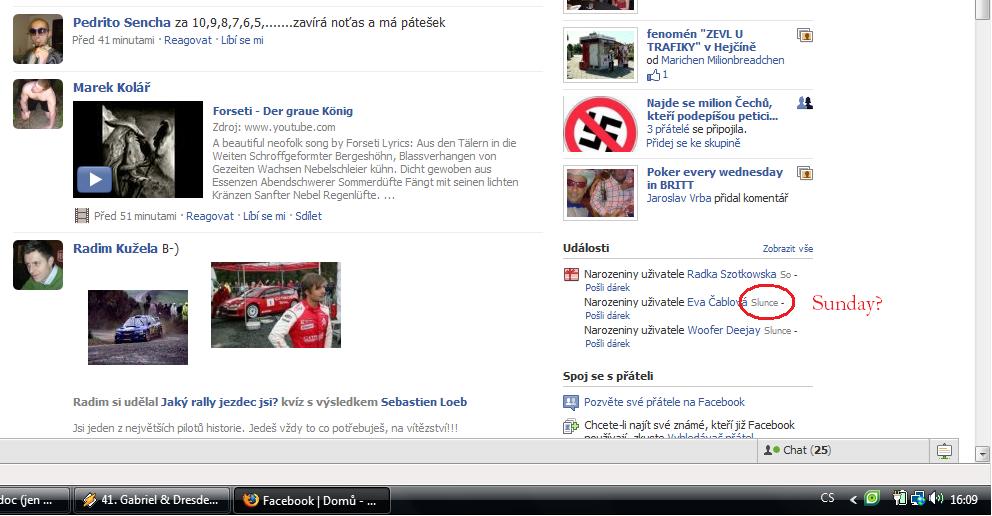Click the invite friends icon next to Pozvěte
The image size is (992, 516).
point(571,402)
